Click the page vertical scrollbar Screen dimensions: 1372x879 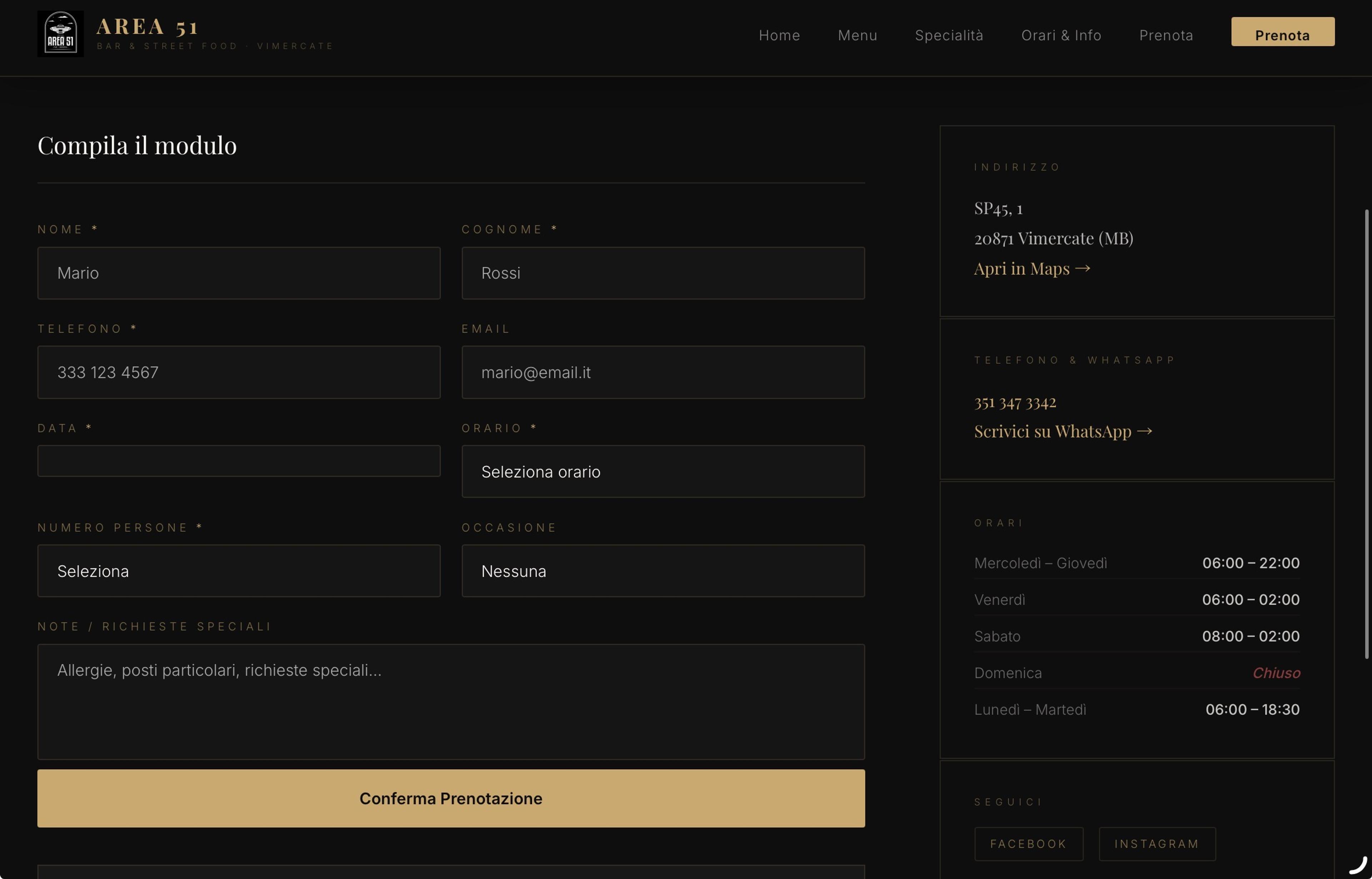[x=1367, y=434]
